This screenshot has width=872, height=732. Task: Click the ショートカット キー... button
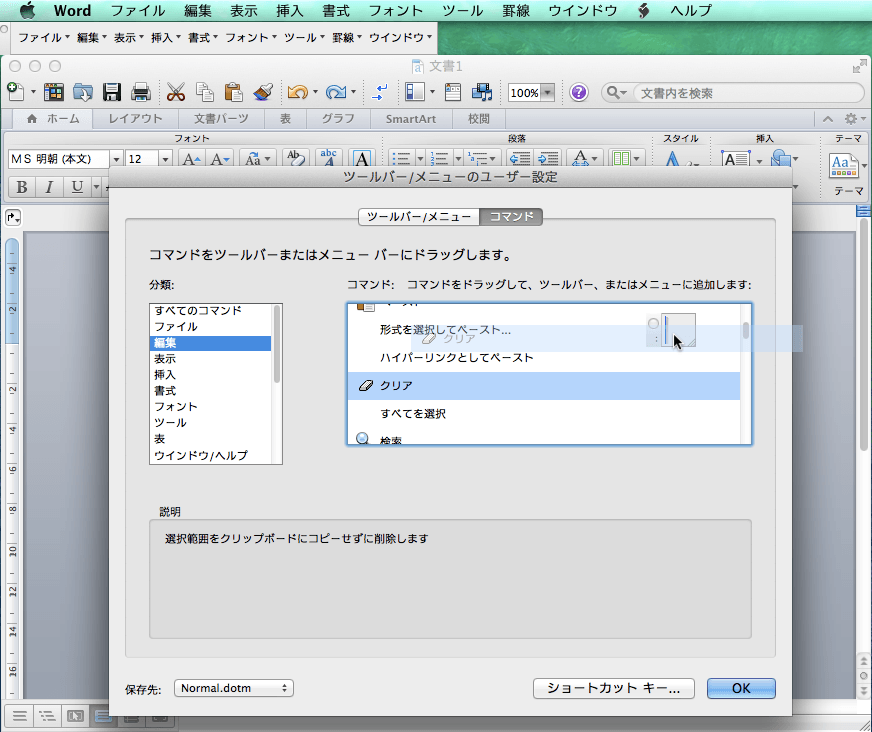(x=613, y=688)
